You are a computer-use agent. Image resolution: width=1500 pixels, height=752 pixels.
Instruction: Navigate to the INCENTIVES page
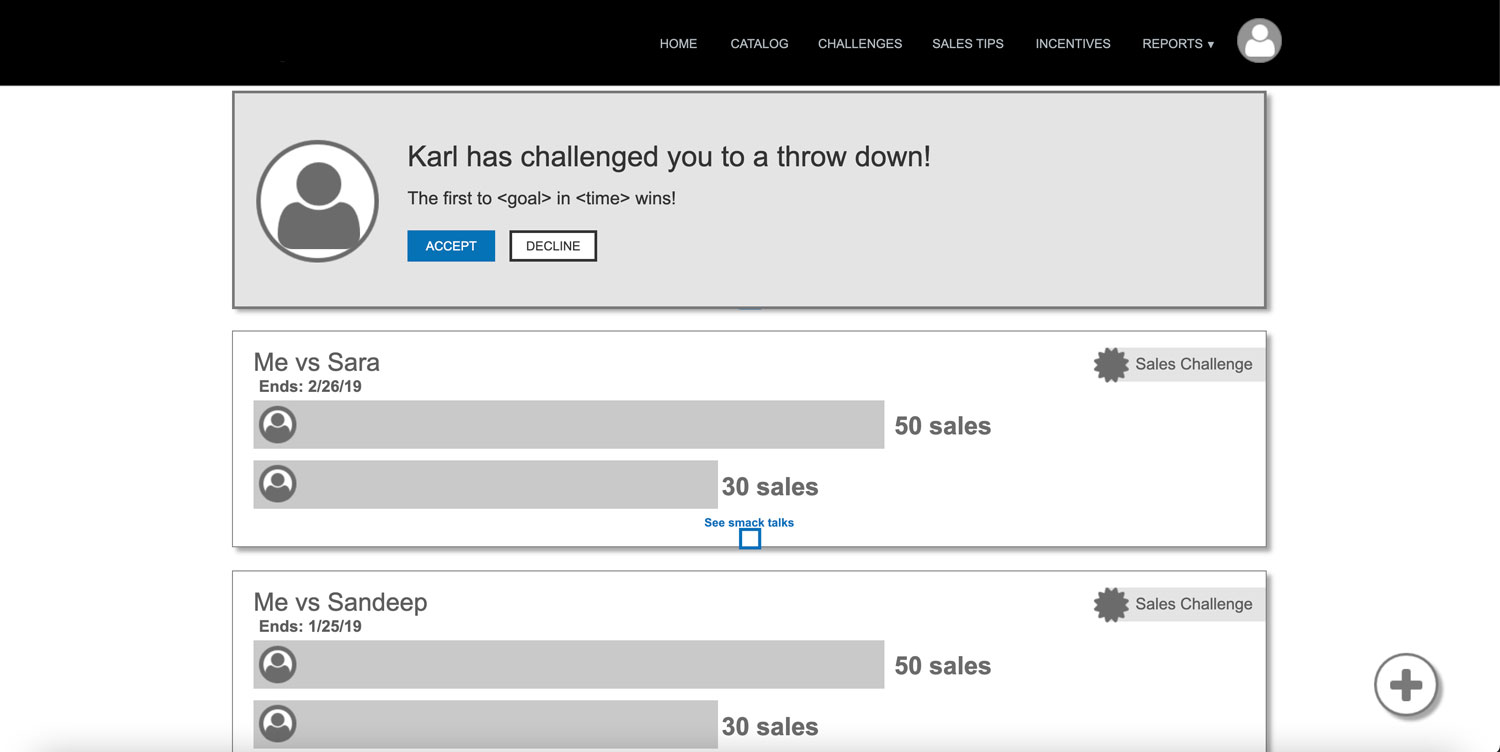click(x=1073, y=44)
